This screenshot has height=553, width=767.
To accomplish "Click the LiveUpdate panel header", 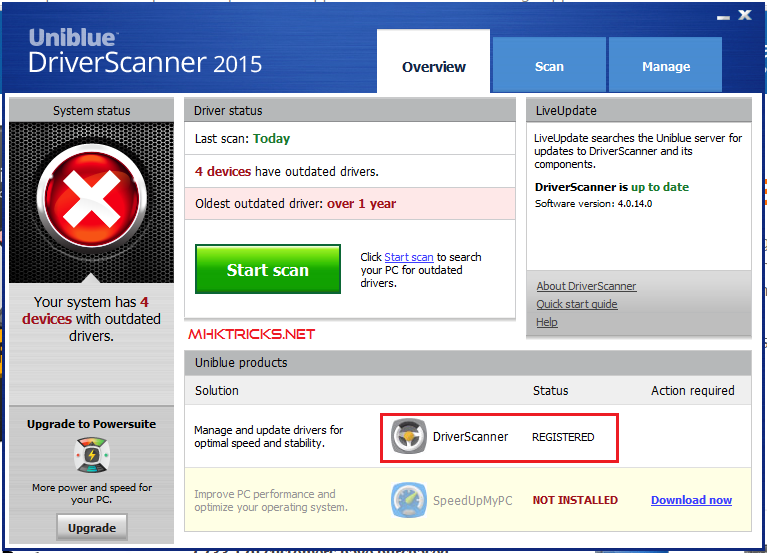I will pyautogui.click(x=639, y=111).
